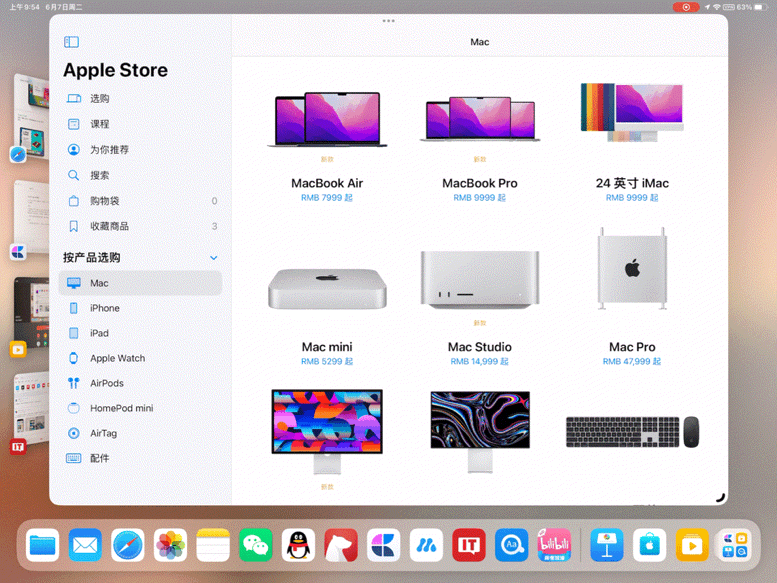Click the MacBook Air title

click(x=327, y=183)
